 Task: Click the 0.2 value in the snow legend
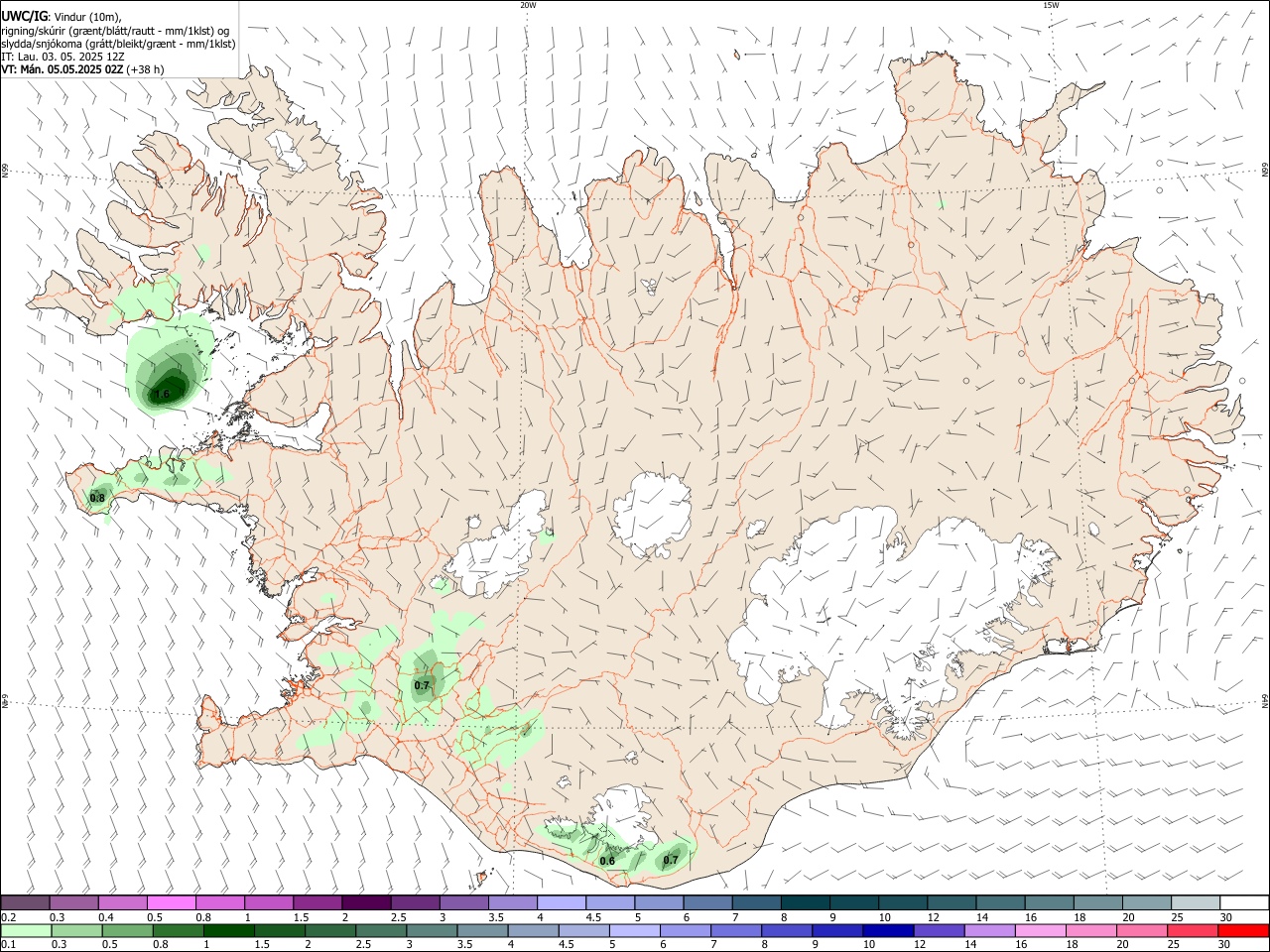8,917
